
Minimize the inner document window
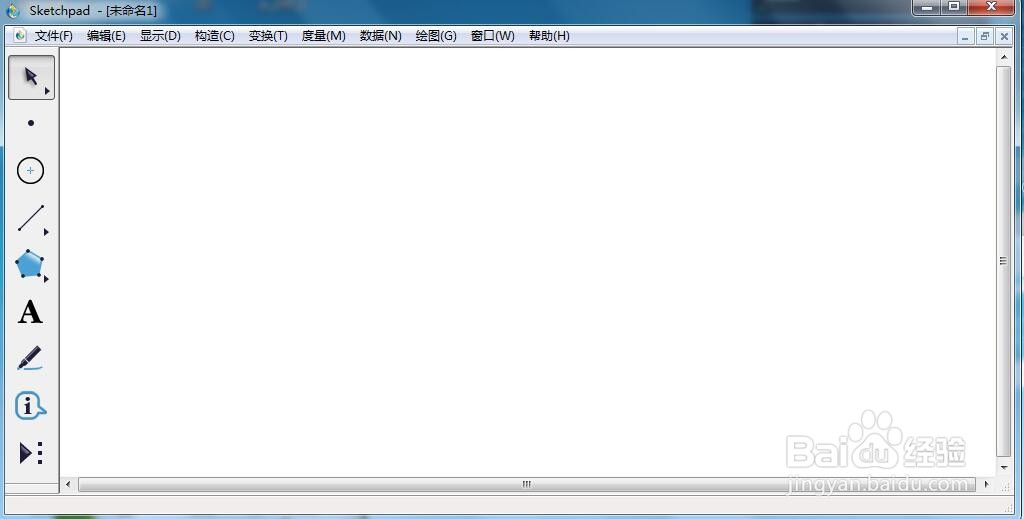coord(965,37)
